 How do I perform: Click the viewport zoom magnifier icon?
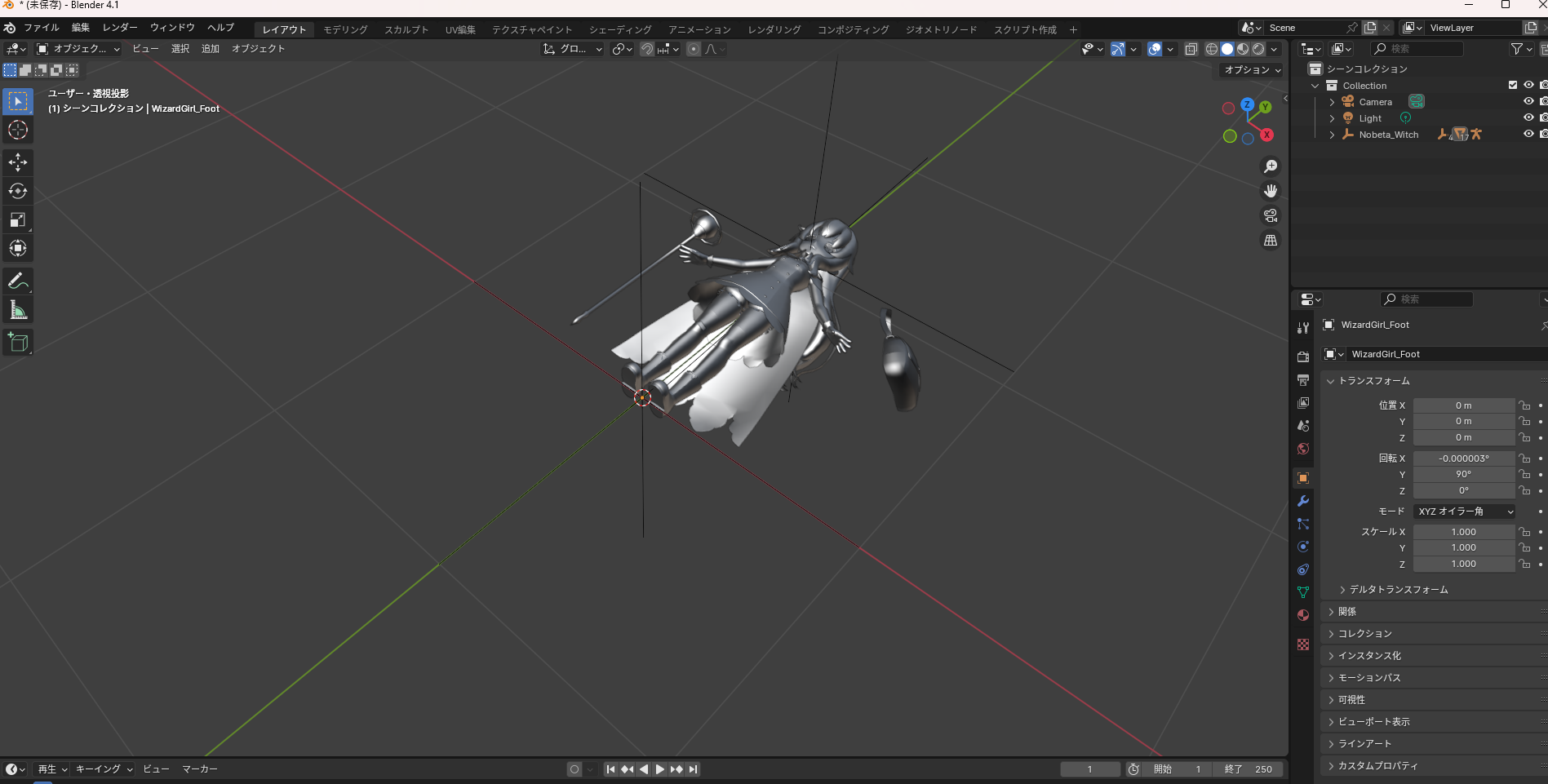1271,166
